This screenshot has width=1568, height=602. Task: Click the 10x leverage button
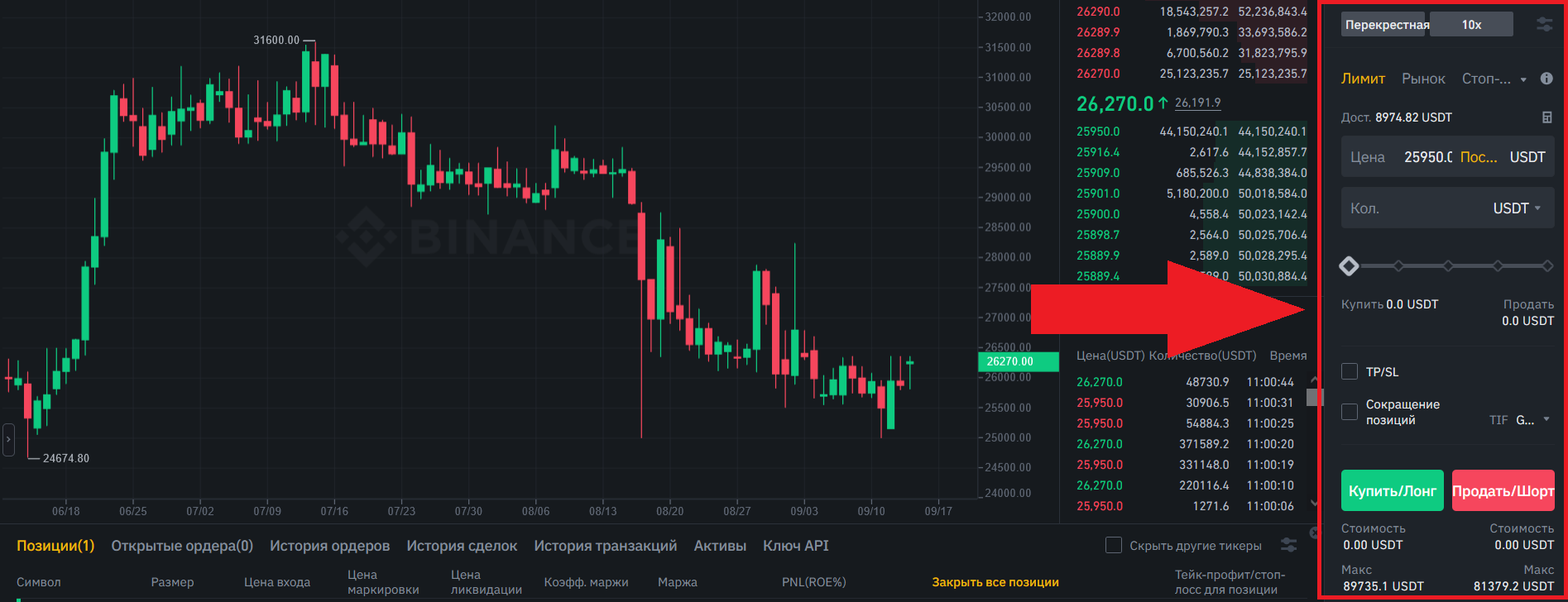click(1471, 25)
